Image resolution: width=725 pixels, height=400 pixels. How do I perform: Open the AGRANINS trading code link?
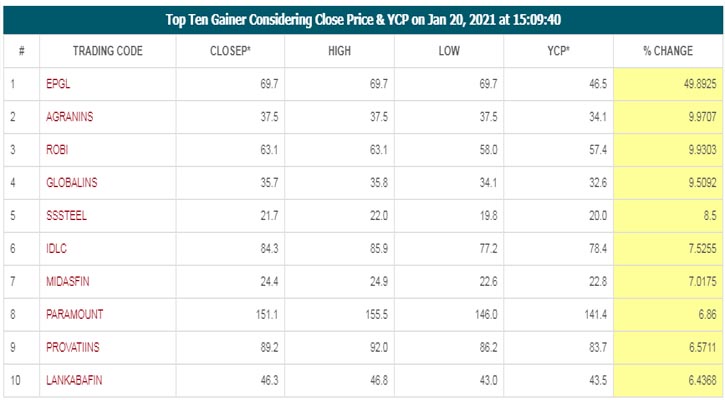tap(70, 116)
